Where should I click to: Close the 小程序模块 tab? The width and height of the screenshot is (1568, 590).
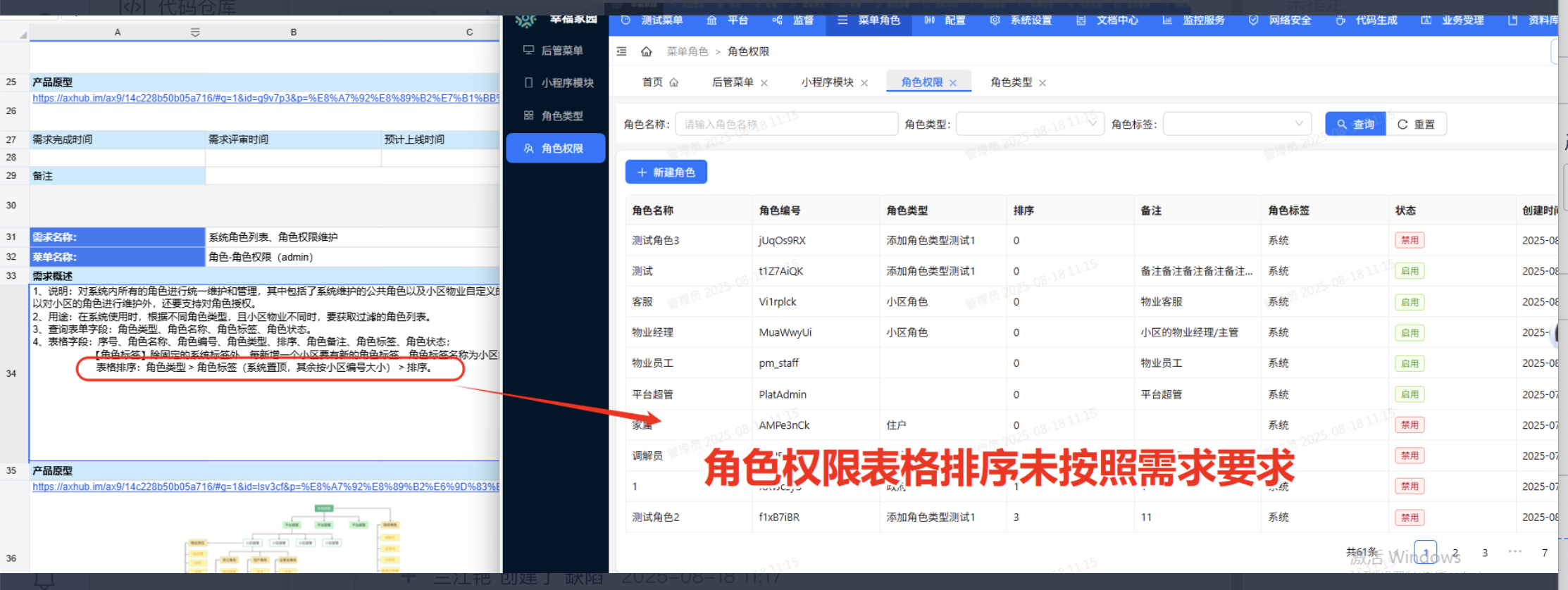tap(864, 83)
